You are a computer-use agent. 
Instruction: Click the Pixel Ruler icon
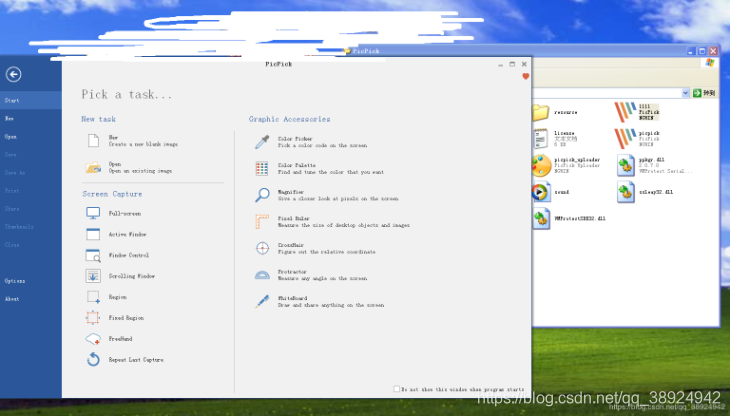click(262, 221)
